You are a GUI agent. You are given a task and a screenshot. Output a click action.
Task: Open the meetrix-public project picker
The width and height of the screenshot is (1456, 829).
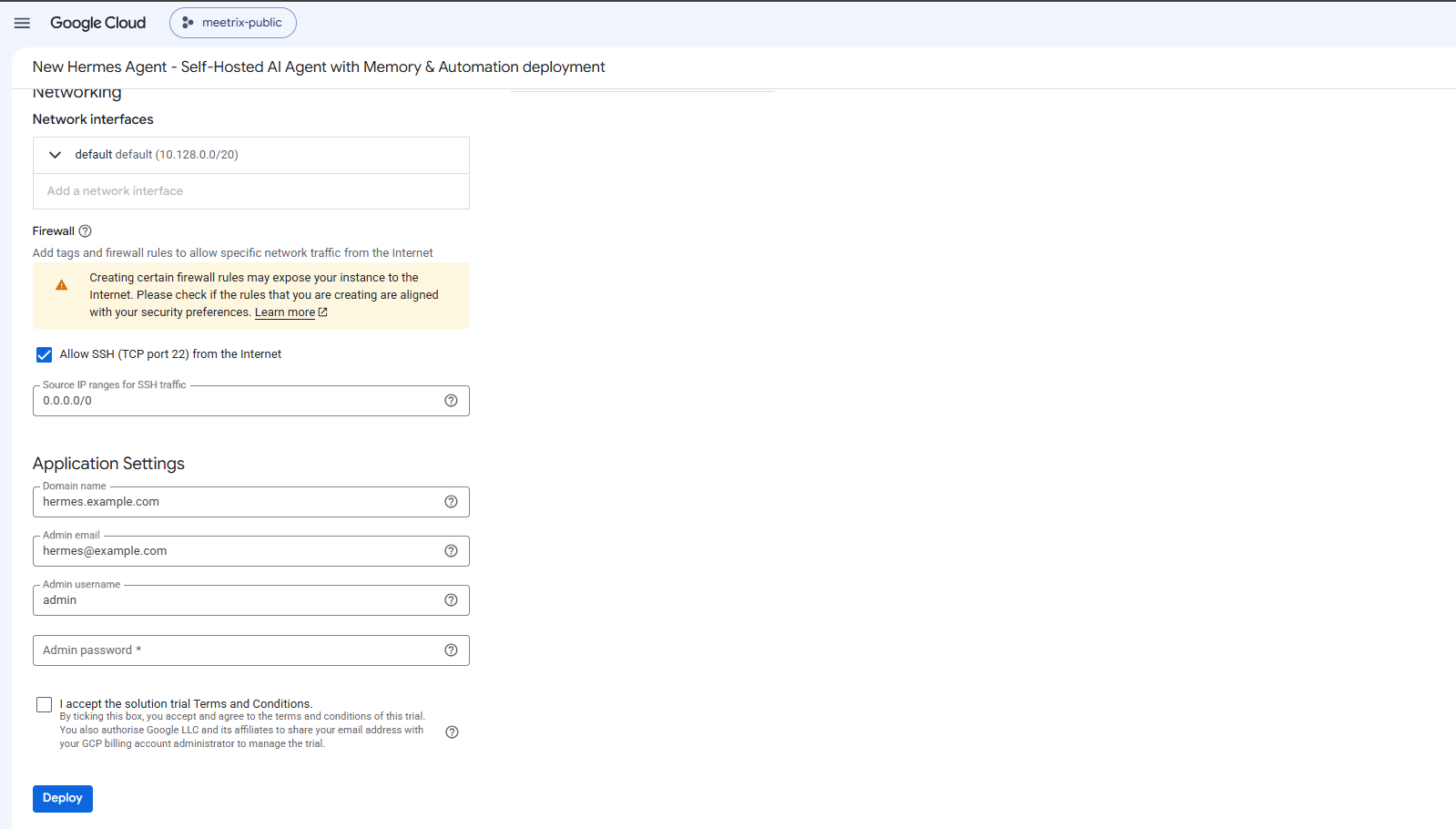(x=232, y=23)
